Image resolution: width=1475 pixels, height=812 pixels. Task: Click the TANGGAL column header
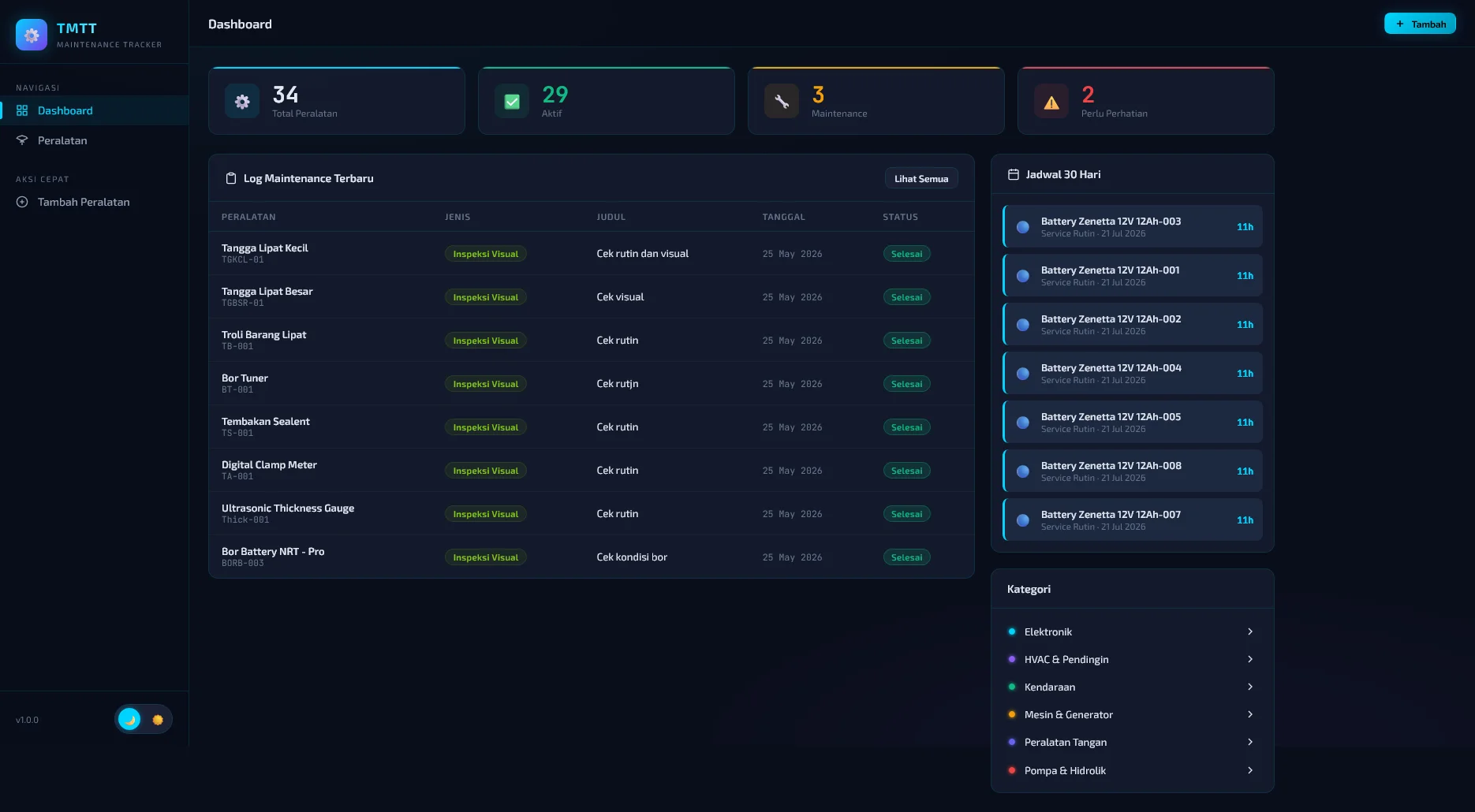[783, 217]
